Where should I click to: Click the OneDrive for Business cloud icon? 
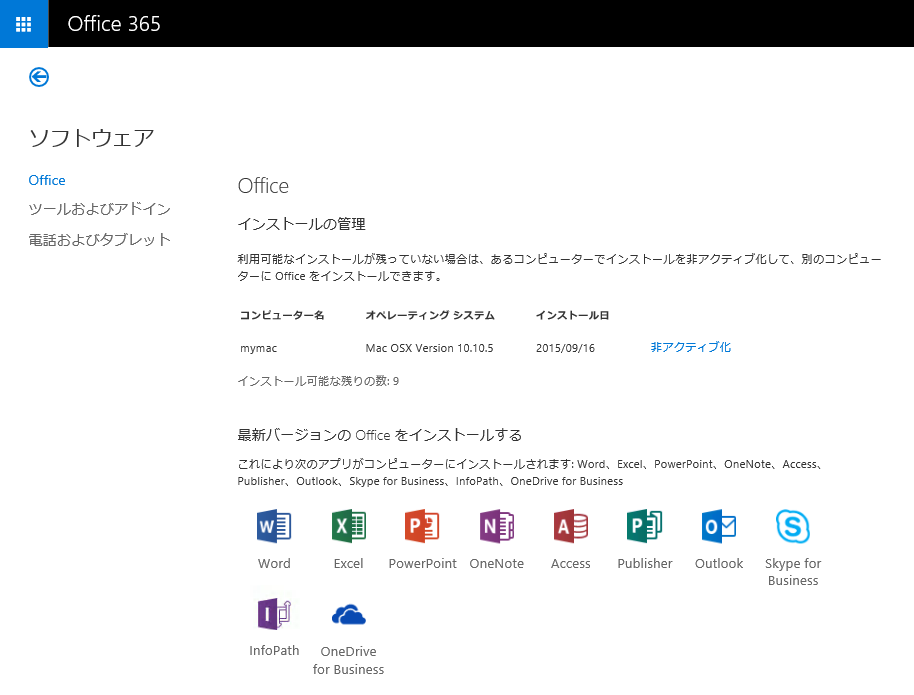tap(349, 615)
